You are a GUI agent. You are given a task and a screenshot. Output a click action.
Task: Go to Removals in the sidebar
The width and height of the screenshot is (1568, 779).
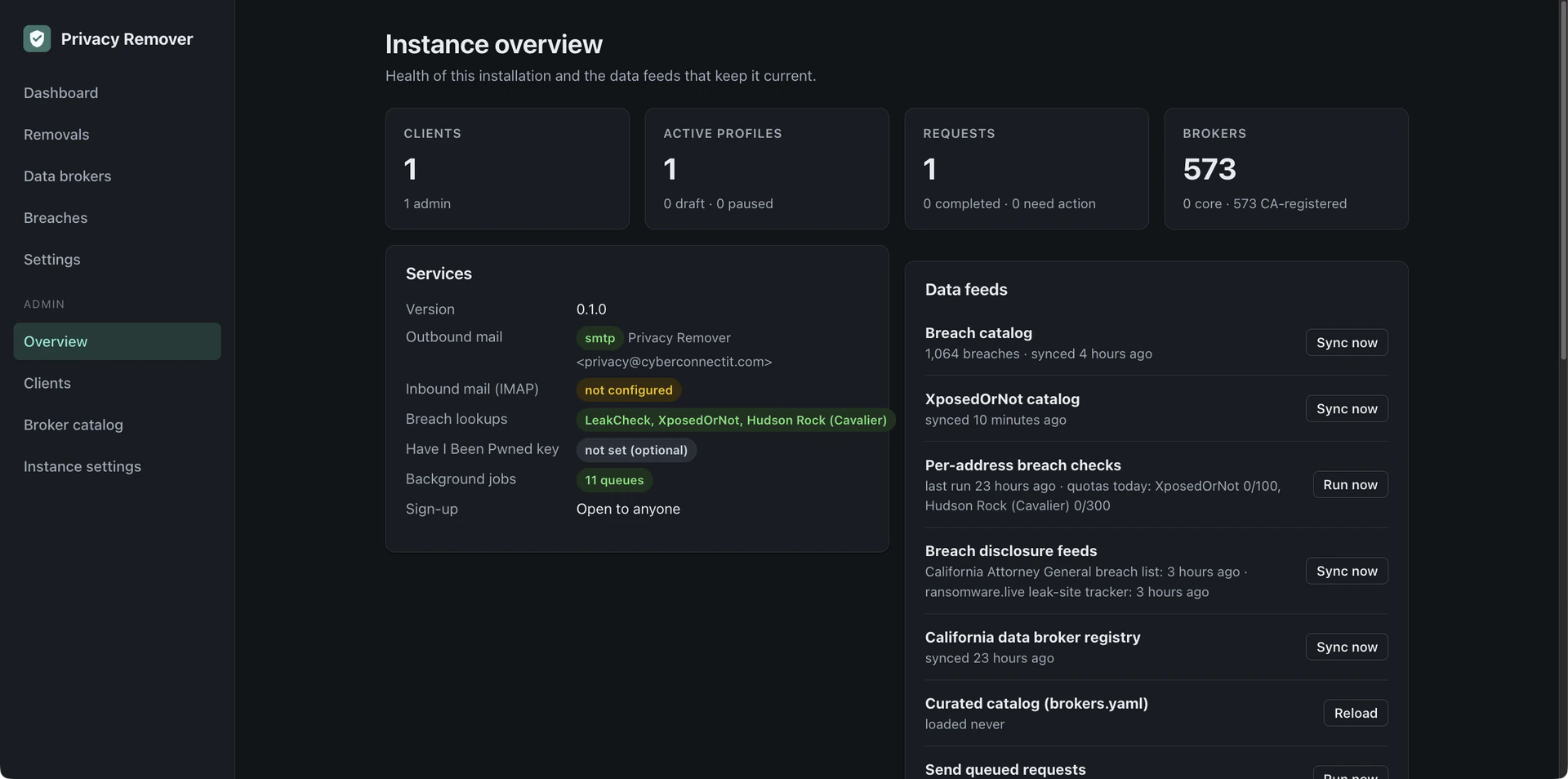56,135
